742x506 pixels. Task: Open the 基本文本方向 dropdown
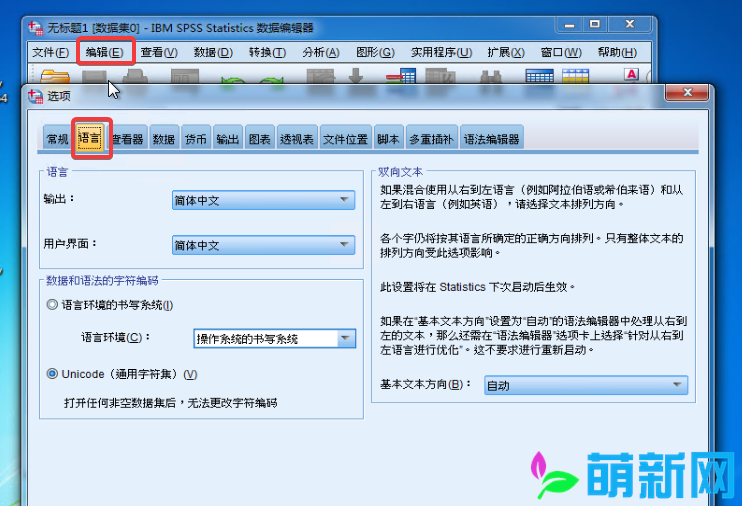click(x=586, y=385)
